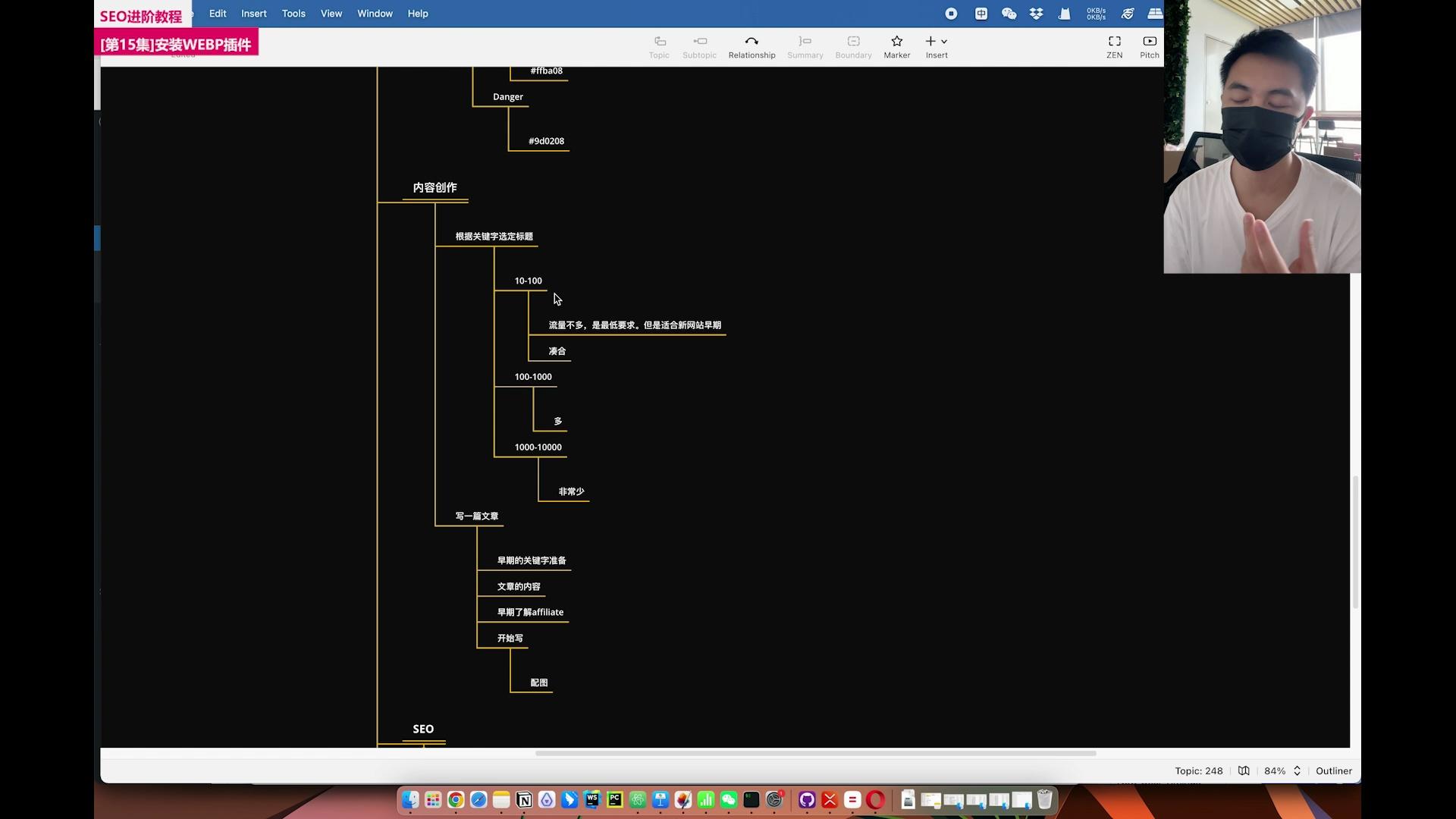Viewport: 1456px width, 819px height.
Task: Open Opera browser from the Dock
Action: point(875,799)
